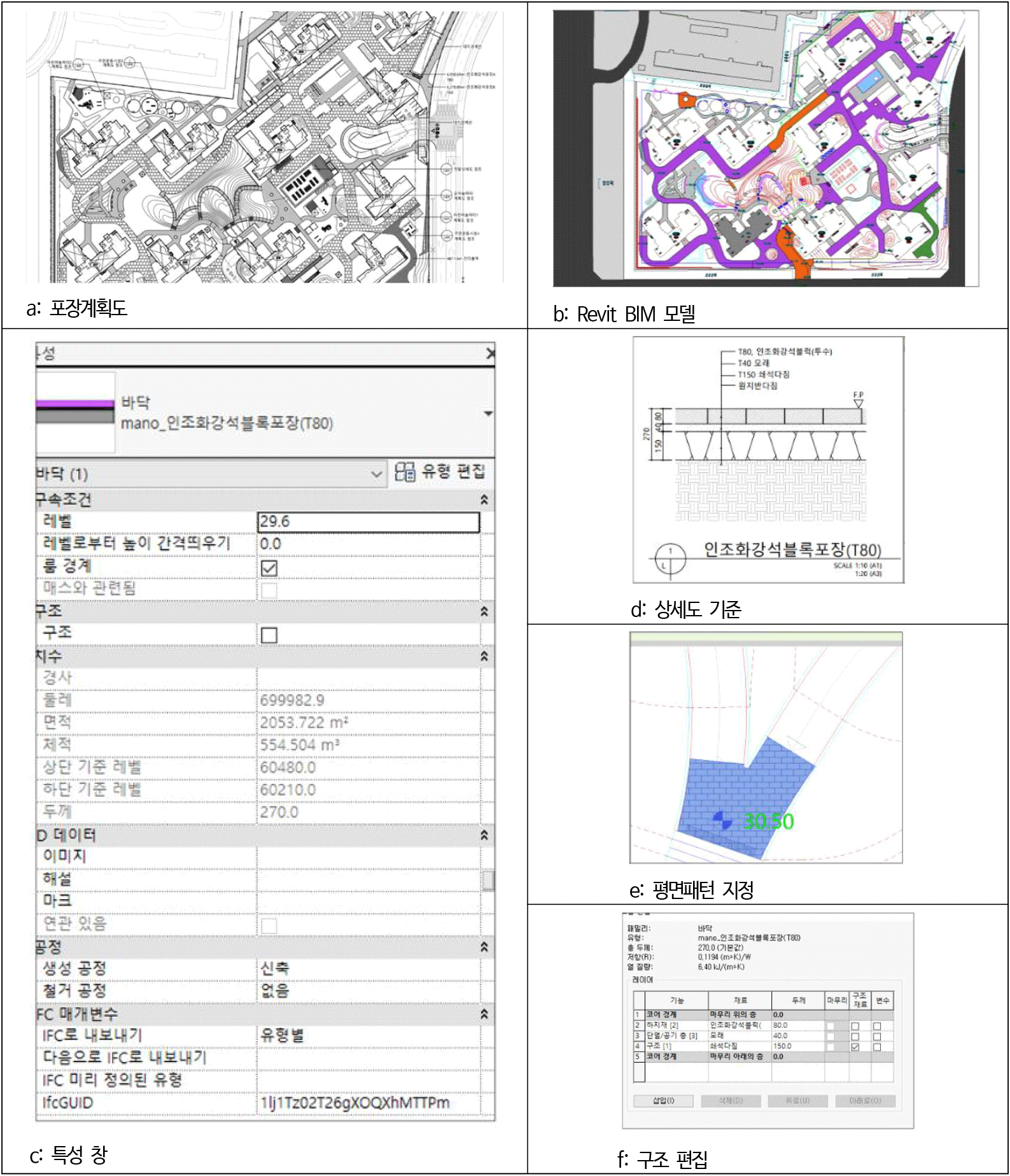This screenshot has height=1176, width=1010.
Task: Check 변수 box for the 모래 layer
Action: click(876, 1036)
